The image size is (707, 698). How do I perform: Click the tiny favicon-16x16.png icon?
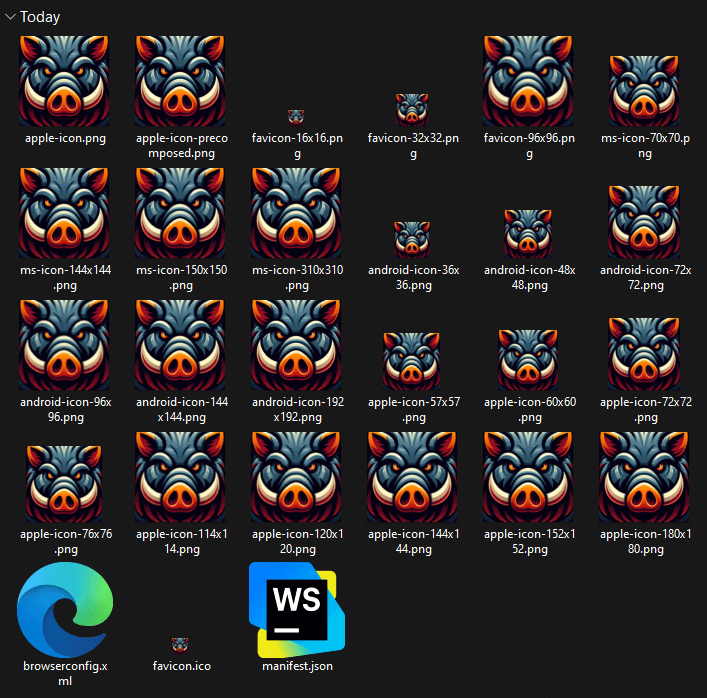pyautogui.click(x=296, y=117)
